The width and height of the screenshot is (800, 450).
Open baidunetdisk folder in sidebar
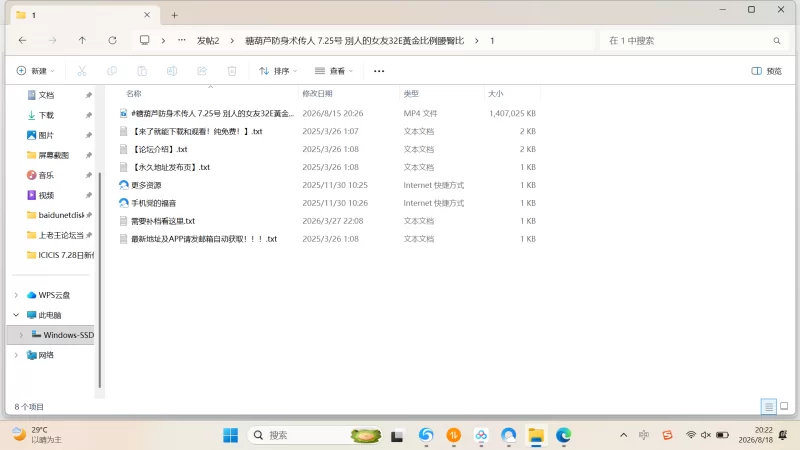coord(60,215)
